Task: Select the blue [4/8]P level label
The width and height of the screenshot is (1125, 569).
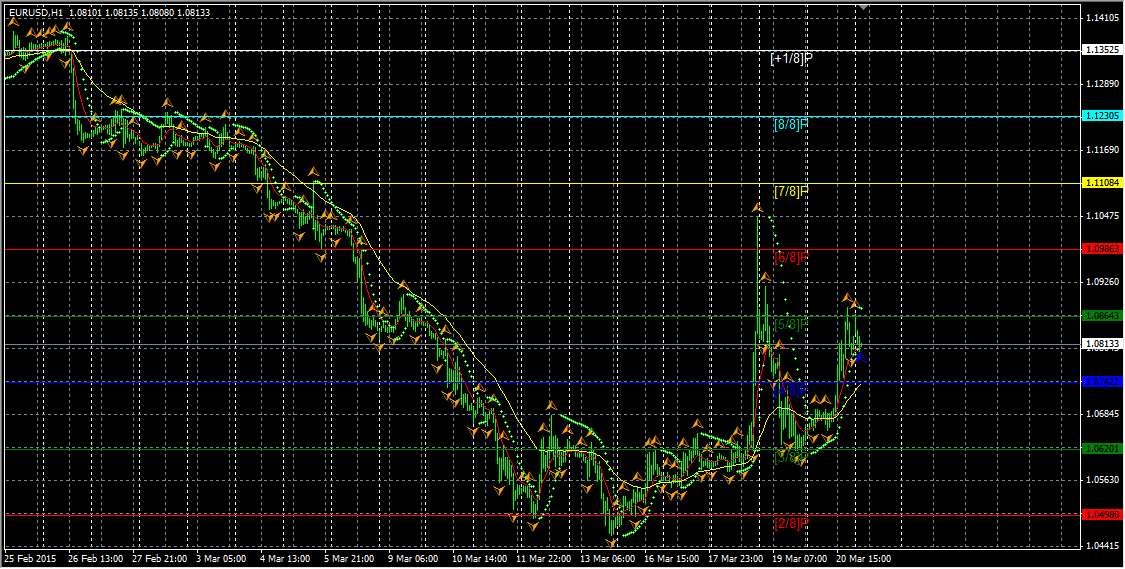Action: coord(791,390)
